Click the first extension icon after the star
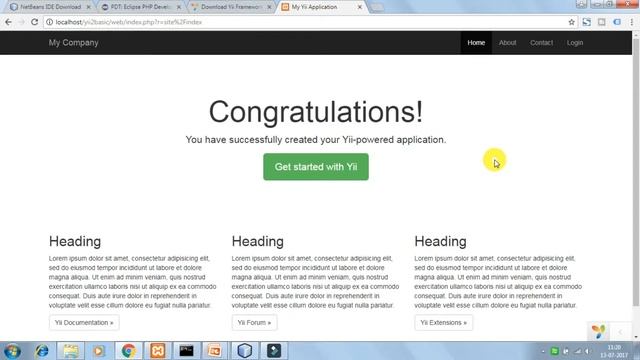640x360 pixels. (x=587, y=22)
